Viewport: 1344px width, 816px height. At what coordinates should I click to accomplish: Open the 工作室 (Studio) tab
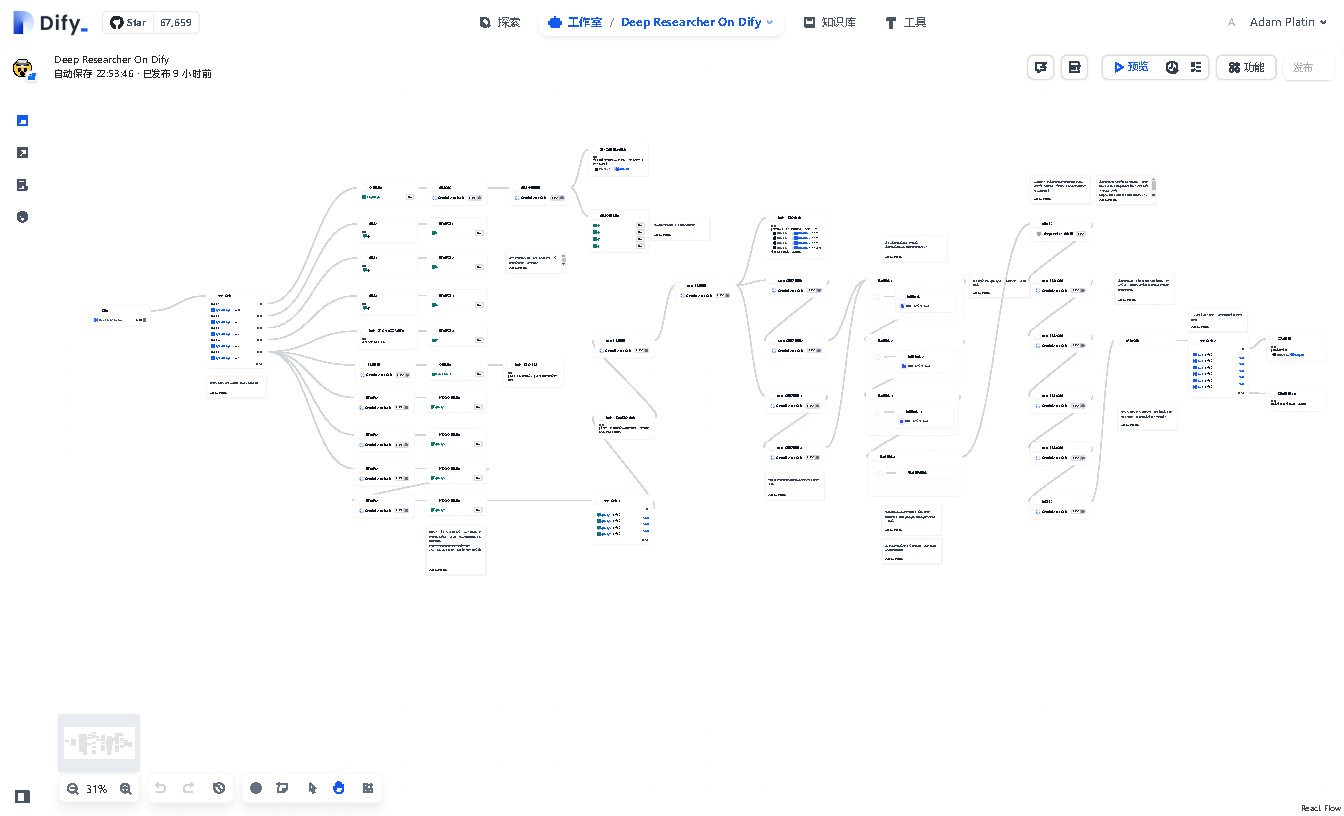coord(576,22)
